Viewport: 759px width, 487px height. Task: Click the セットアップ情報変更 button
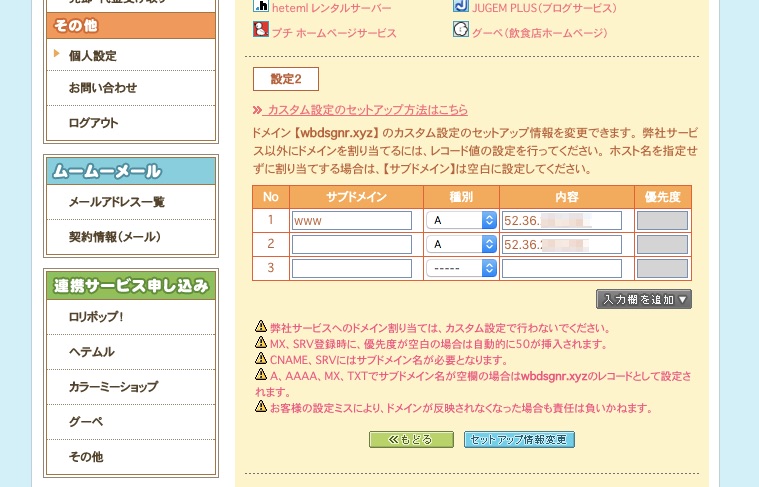(x=519, y=440)
